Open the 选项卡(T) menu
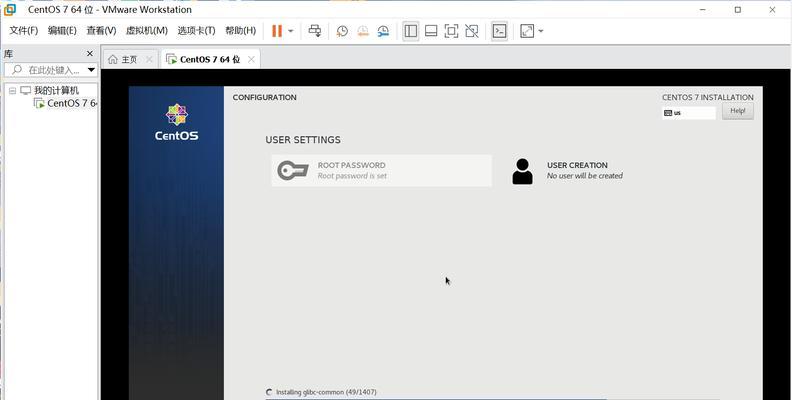The height and width of the screenshot is (400, 792). point(196,31)
